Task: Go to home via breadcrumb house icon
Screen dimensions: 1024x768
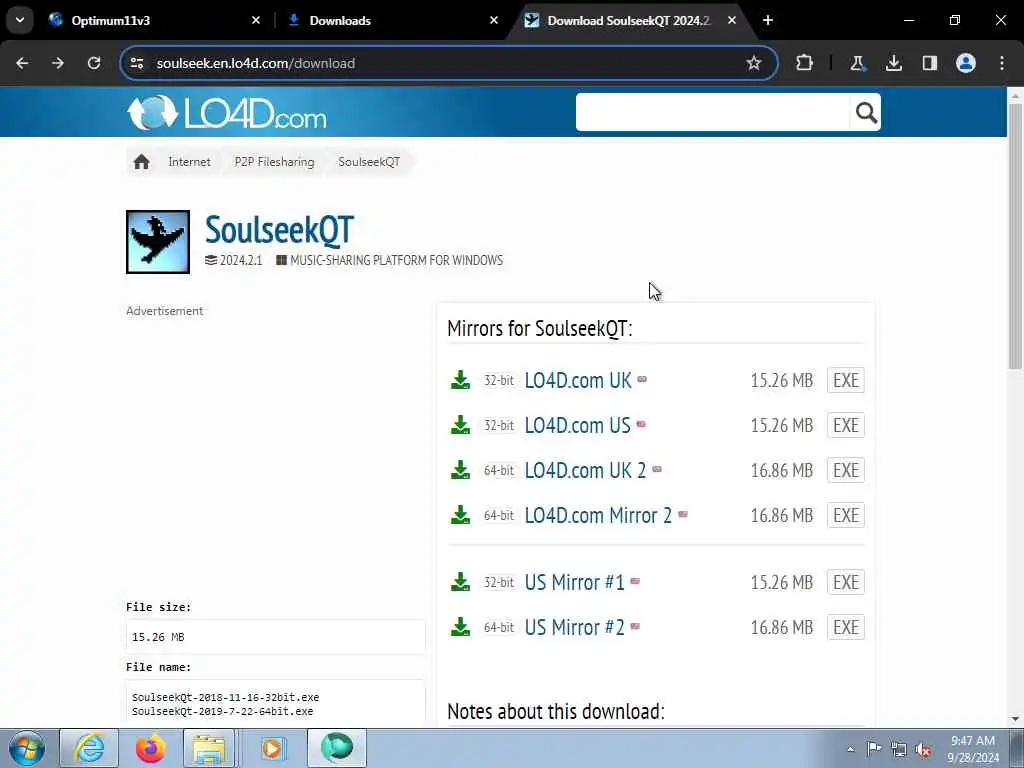Action: pos(142,162)
